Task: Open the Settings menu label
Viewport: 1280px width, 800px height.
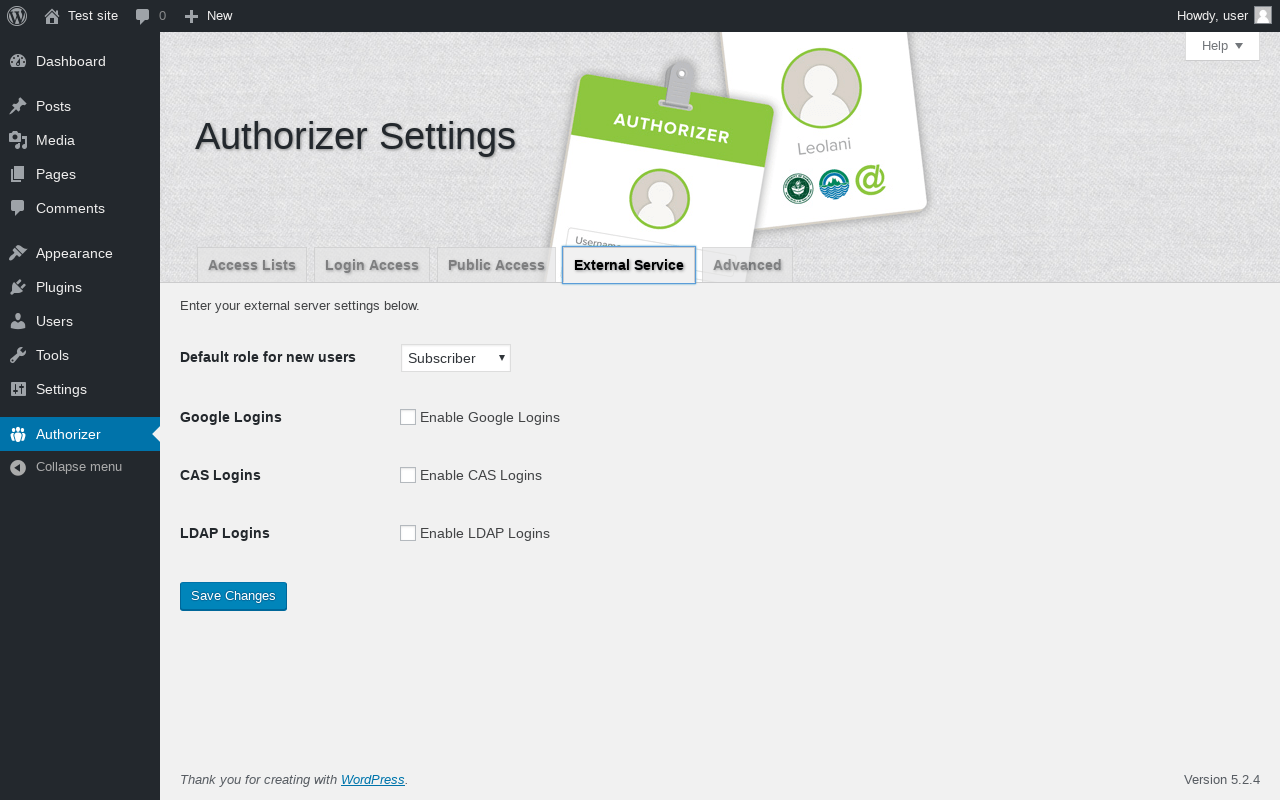Action: pyautogui.click(x=61, y=389)
